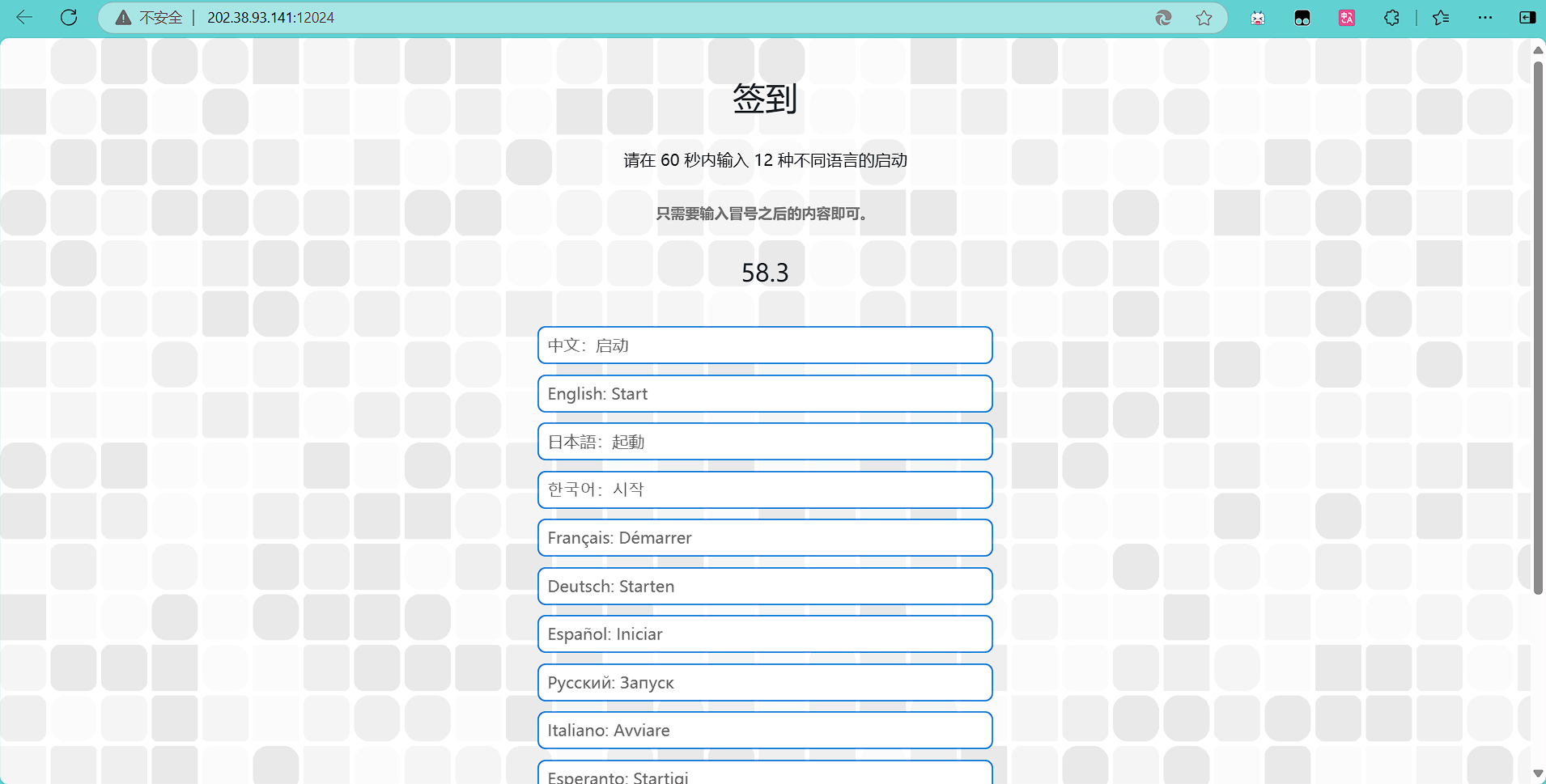Image resolution: width=1546 pixels, height=784 pixels.
Task: Open the browser Settings and more menu
Action: coord(1485,18)
